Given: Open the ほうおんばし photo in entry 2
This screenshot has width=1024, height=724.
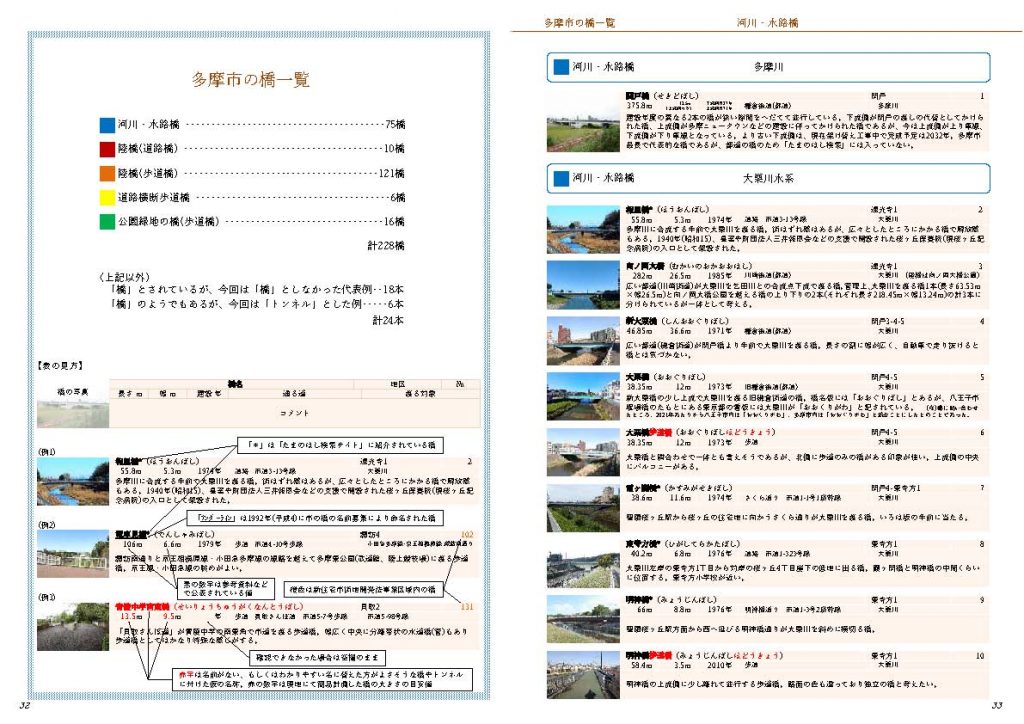Looking at the screenshot, I should pyautogui.click(x=583, y=230).
